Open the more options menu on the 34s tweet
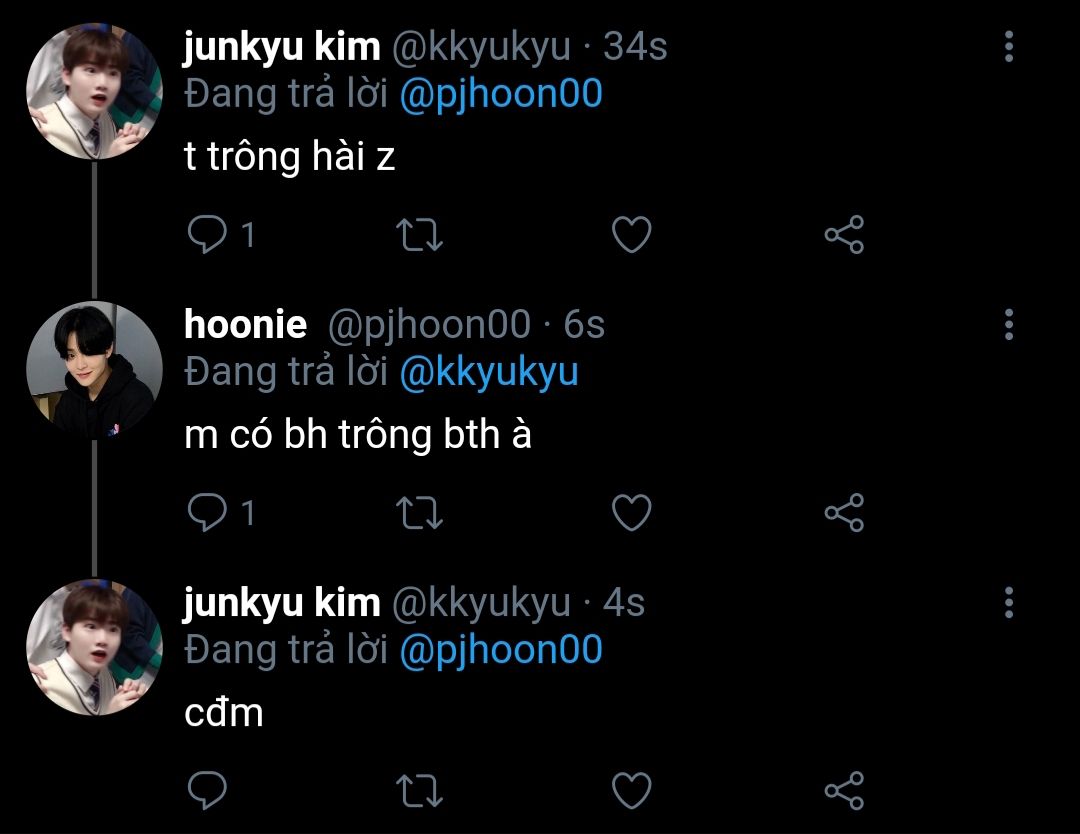Viewport: 1080px width, 834px height. click(x=1009, y=47)
